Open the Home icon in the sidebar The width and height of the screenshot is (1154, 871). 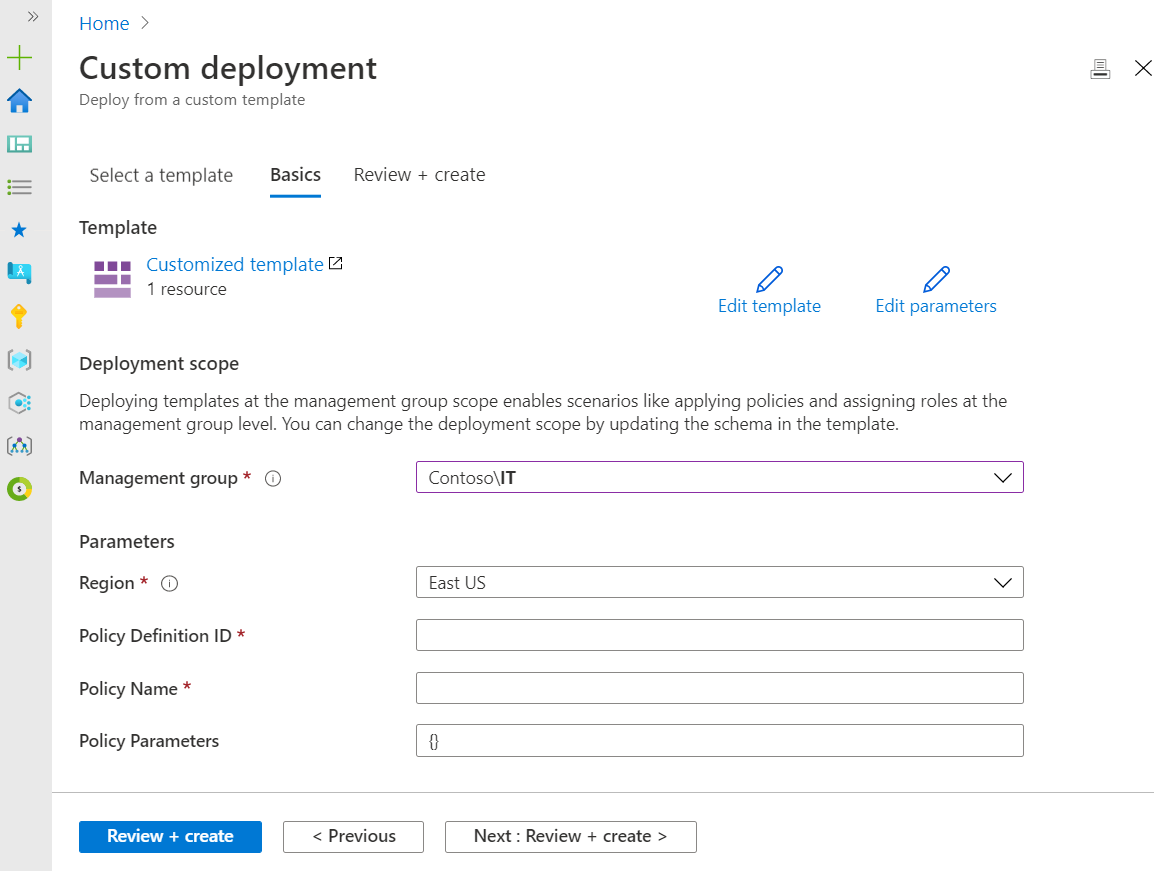coord(19,101)
